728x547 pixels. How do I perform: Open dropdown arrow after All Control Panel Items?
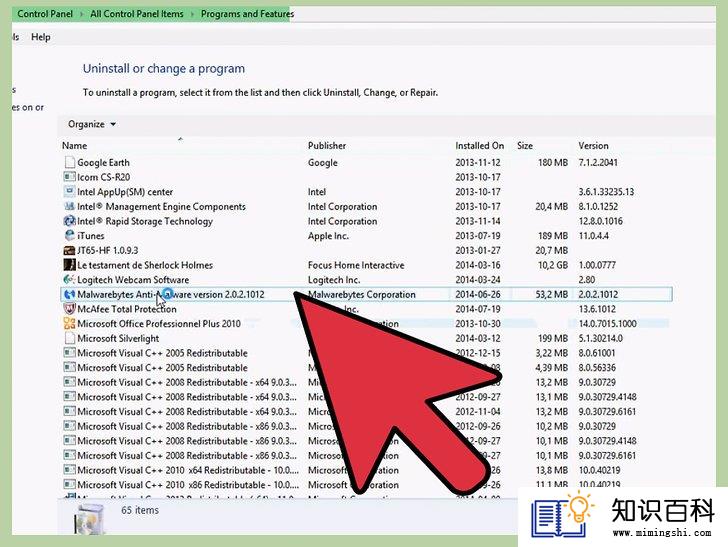pos(192,14)
